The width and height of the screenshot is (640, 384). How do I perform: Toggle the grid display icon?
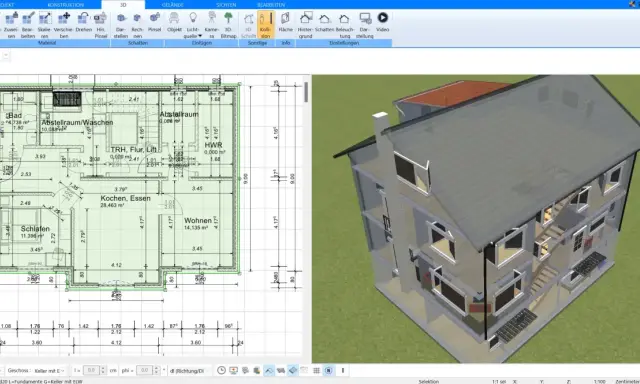pyautogui.click(x=316, y=371)
